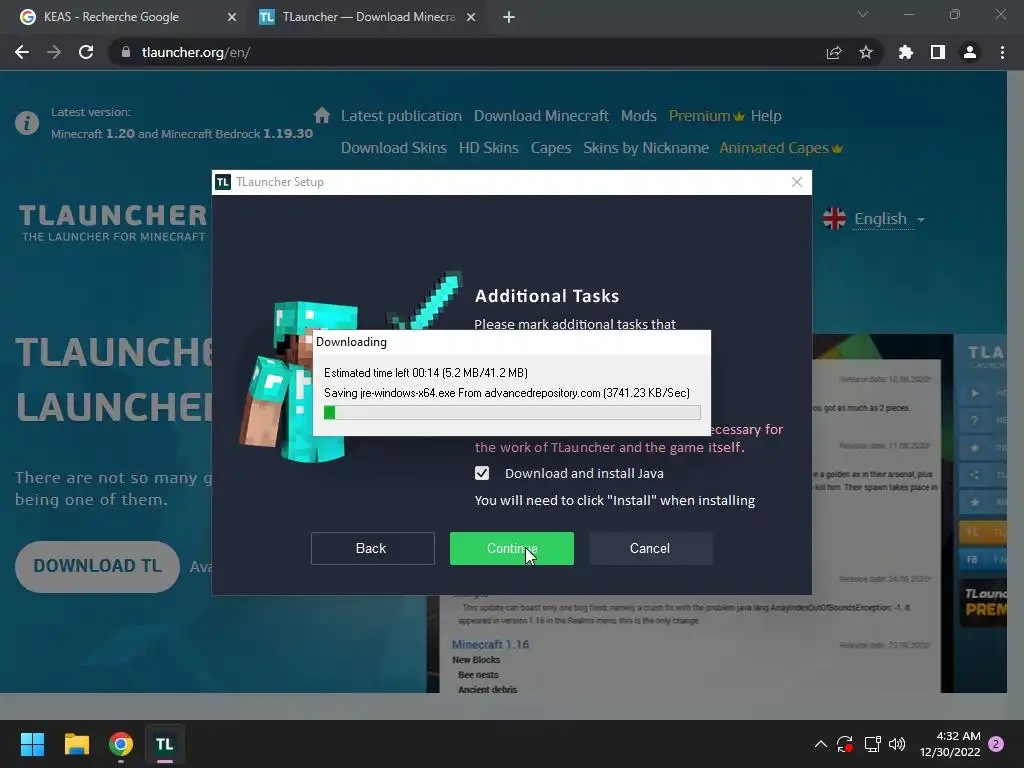Click the site lock icon in address bar
The width and height of the screenshot is (1024, 768).
point(126,52)
